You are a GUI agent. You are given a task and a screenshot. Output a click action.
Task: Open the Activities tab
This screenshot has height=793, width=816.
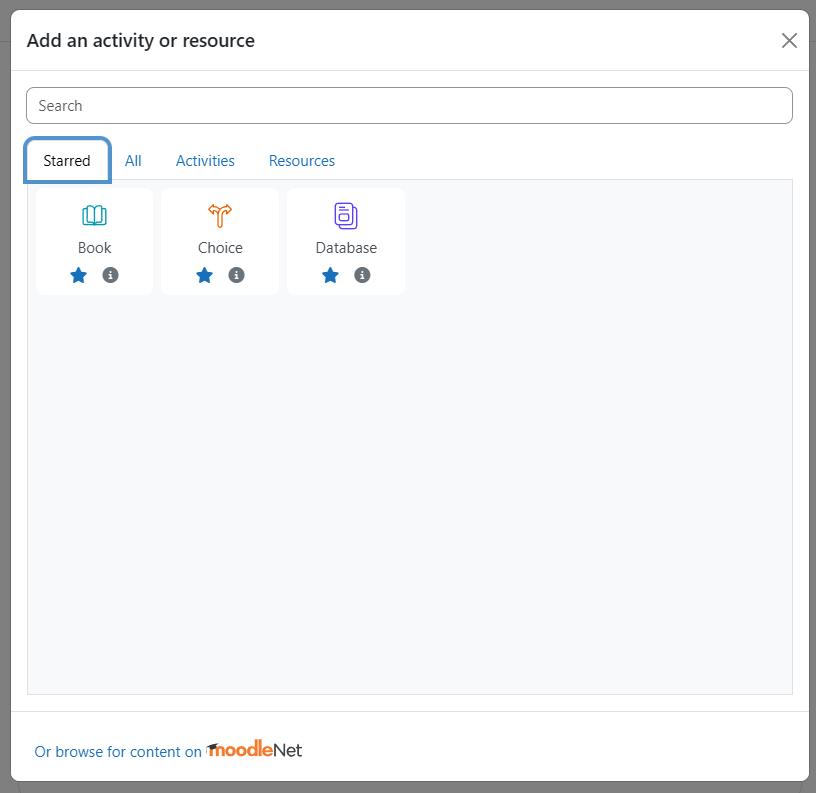[x=205, y=161]
